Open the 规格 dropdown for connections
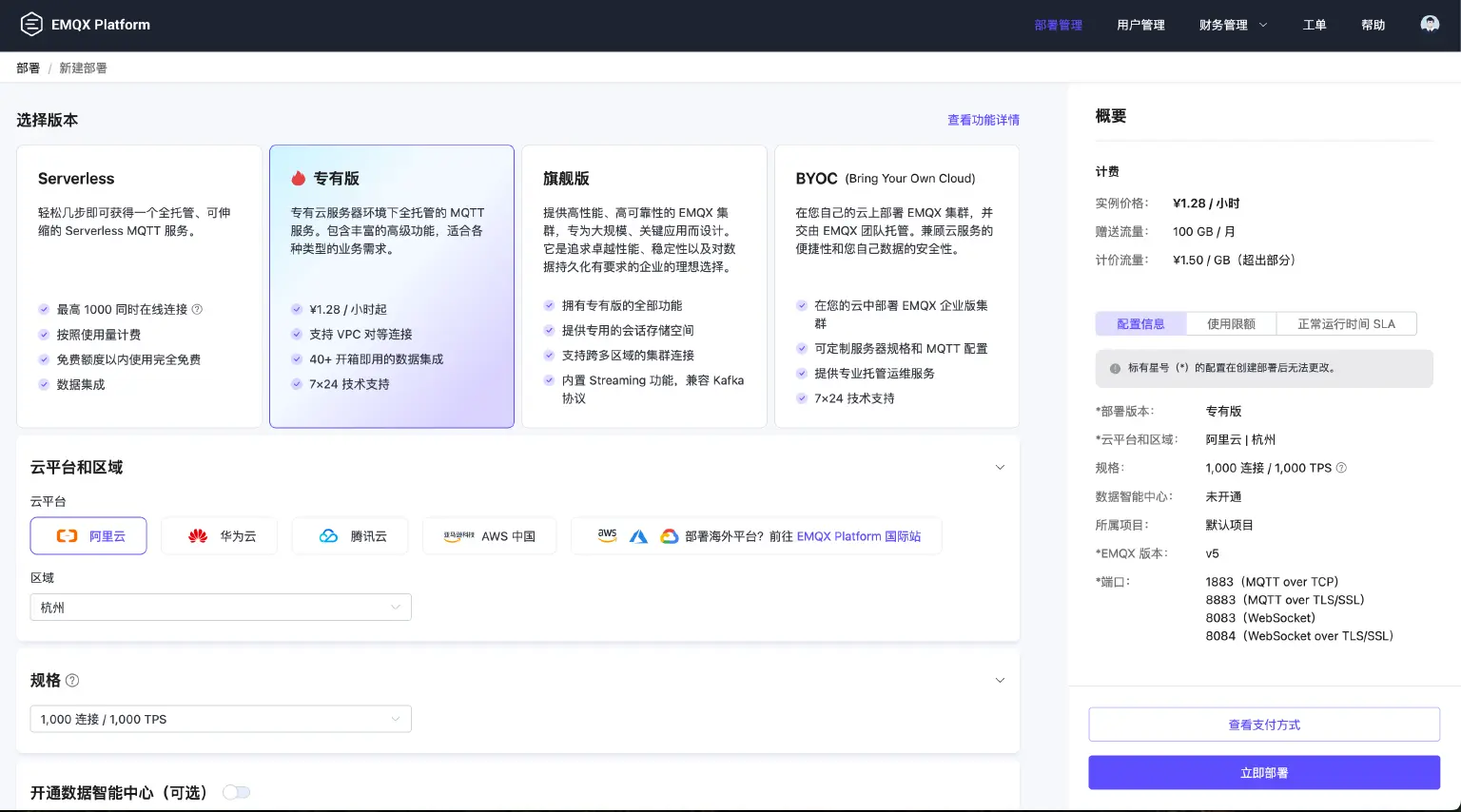1461x812 pixels. point(221,719)
